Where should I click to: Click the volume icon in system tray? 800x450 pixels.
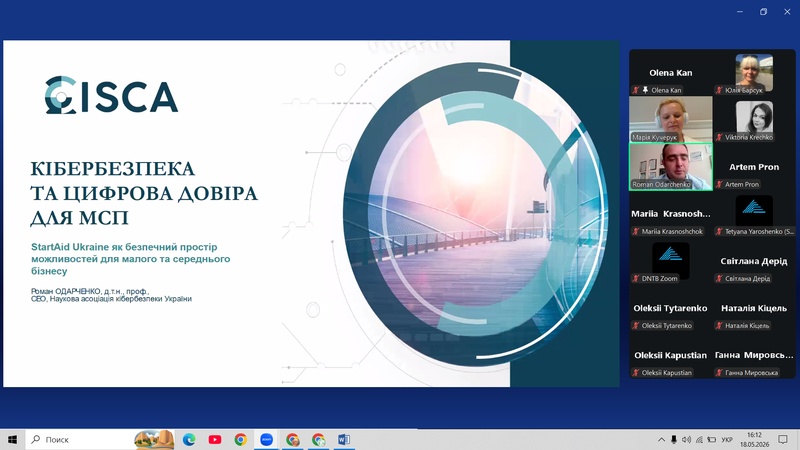click(686, 439)
